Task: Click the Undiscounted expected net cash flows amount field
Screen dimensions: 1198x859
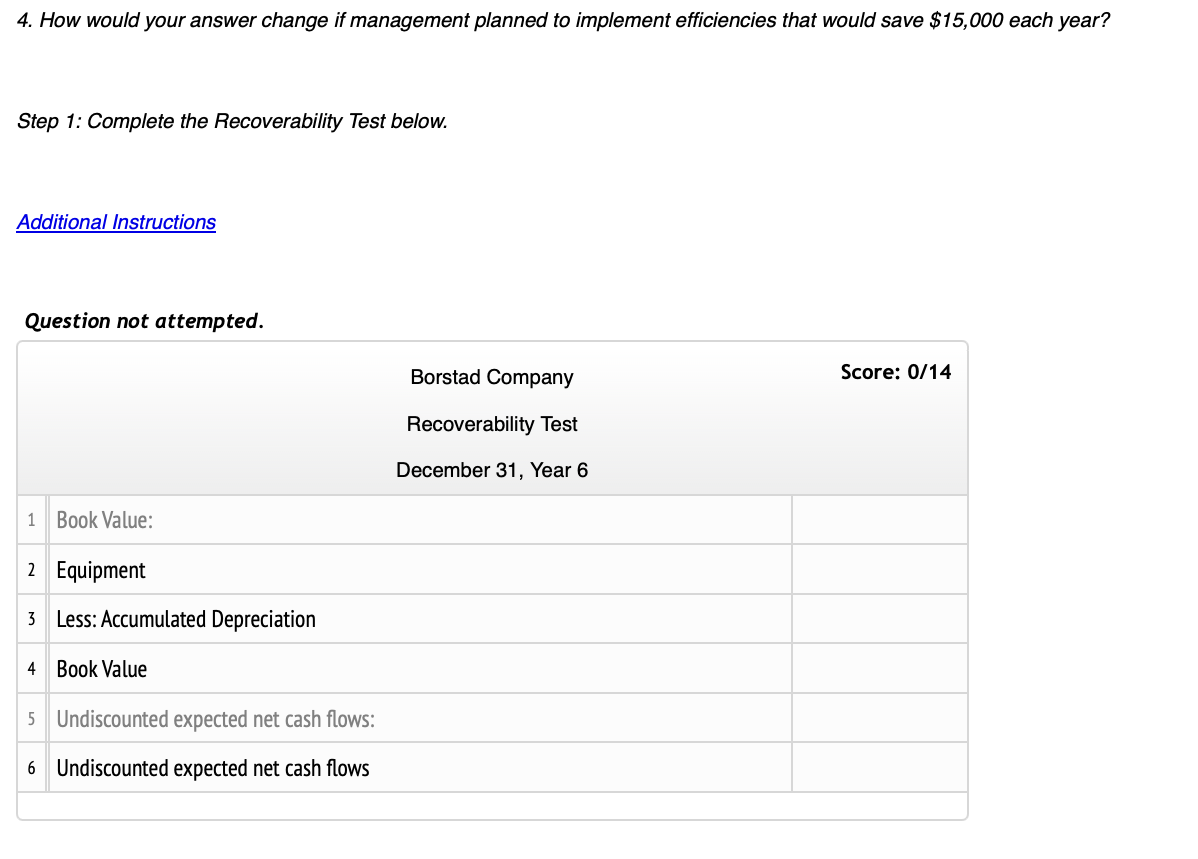Action: pyautogui.click(x=878, y=767)
